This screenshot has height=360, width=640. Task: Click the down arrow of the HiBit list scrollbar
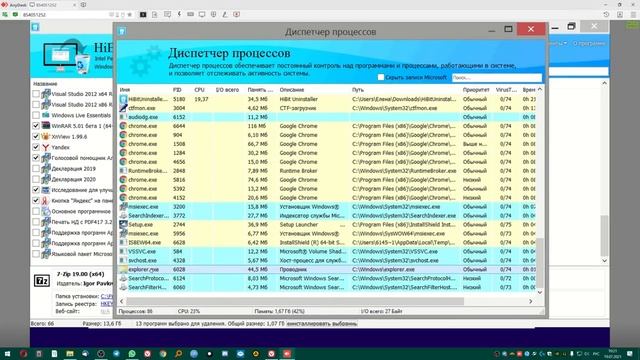point(604,260)
